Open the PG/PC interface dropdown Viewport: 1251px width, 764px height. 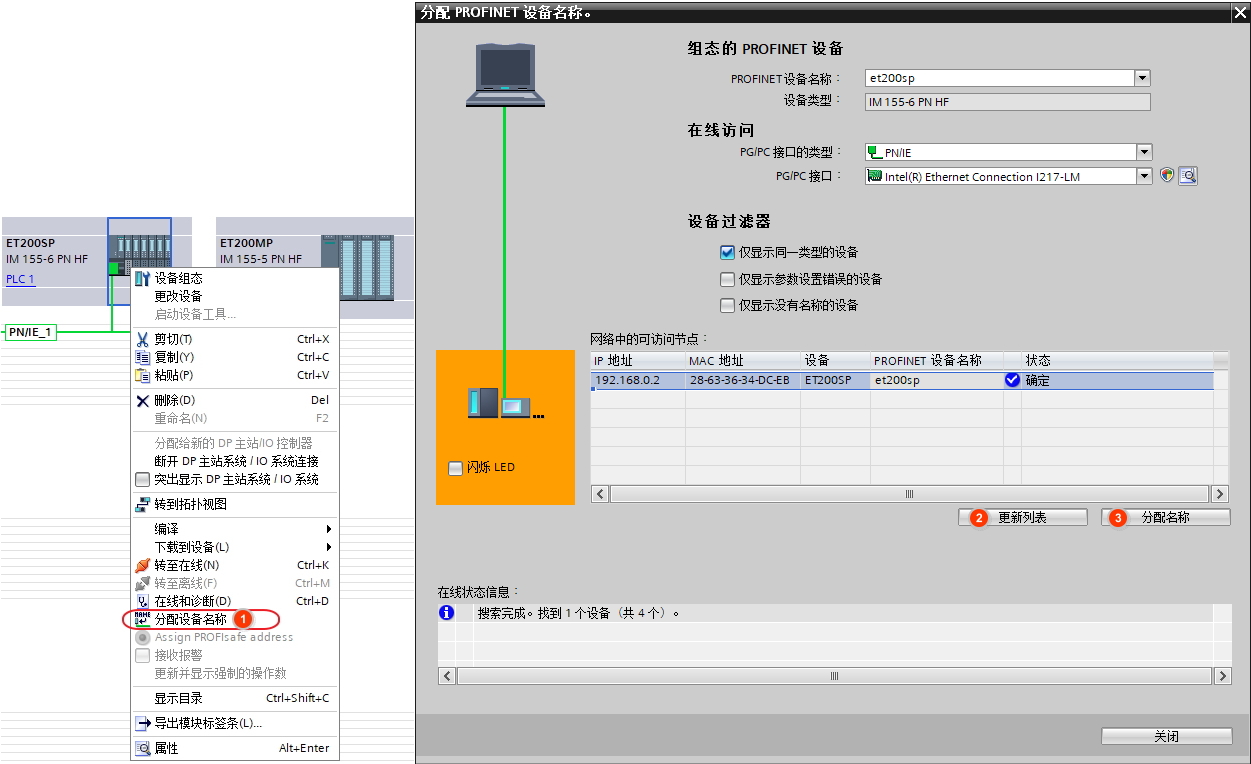[x=1144, y=176]
